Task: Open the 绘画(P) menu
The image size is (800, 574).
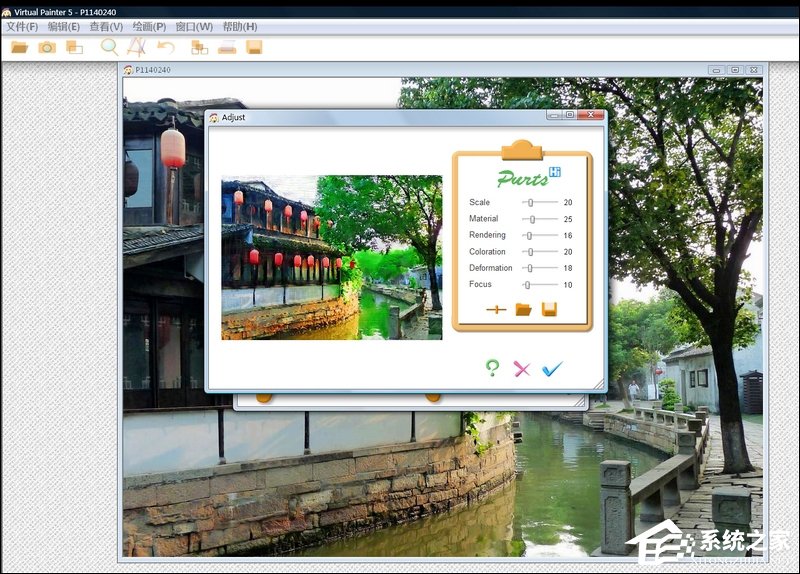Action: [149, 26]
